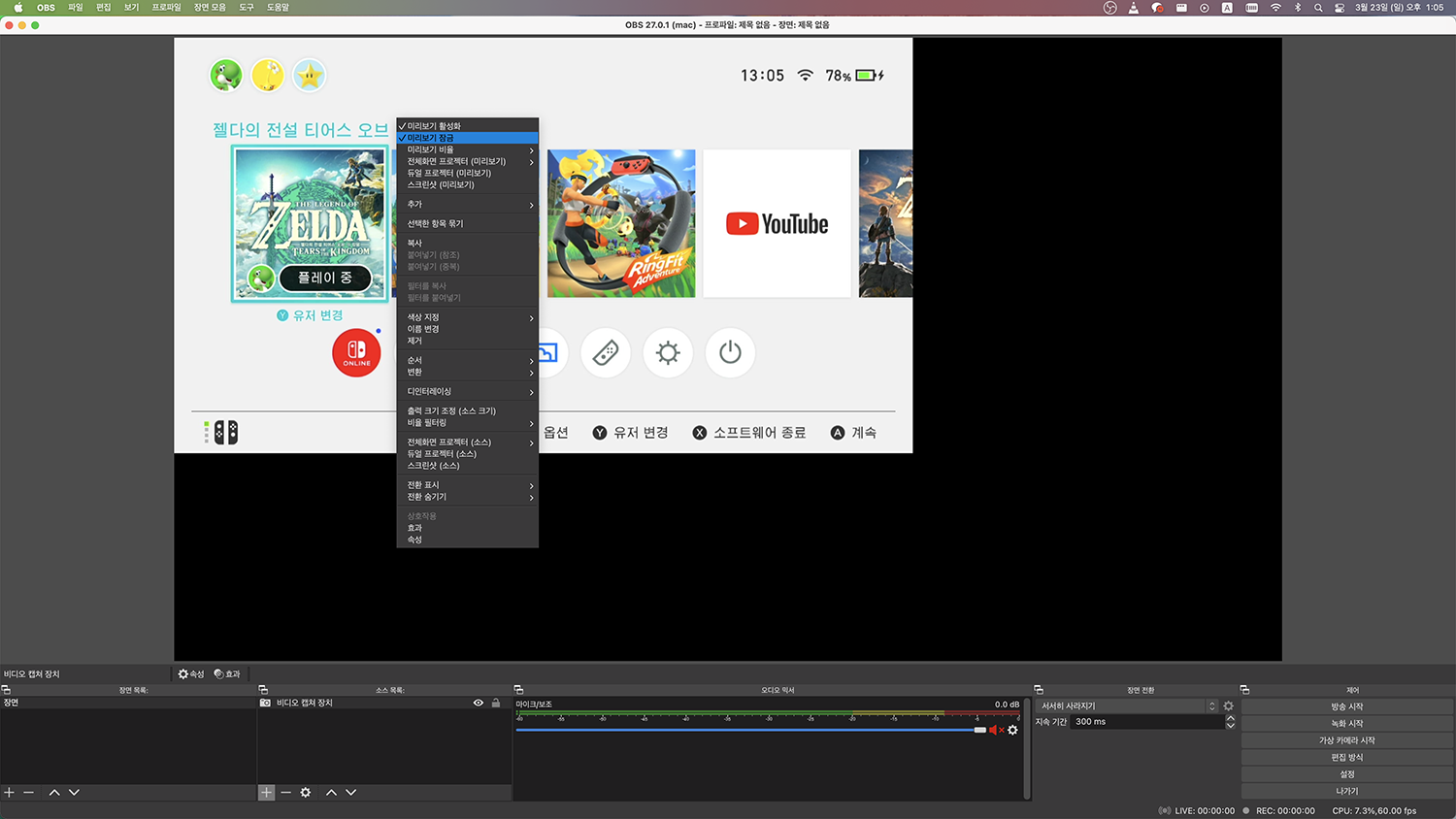Expand 비율 필터링 submenu
This screenshot has width=1456, height=819.
[x=467, y=422]
